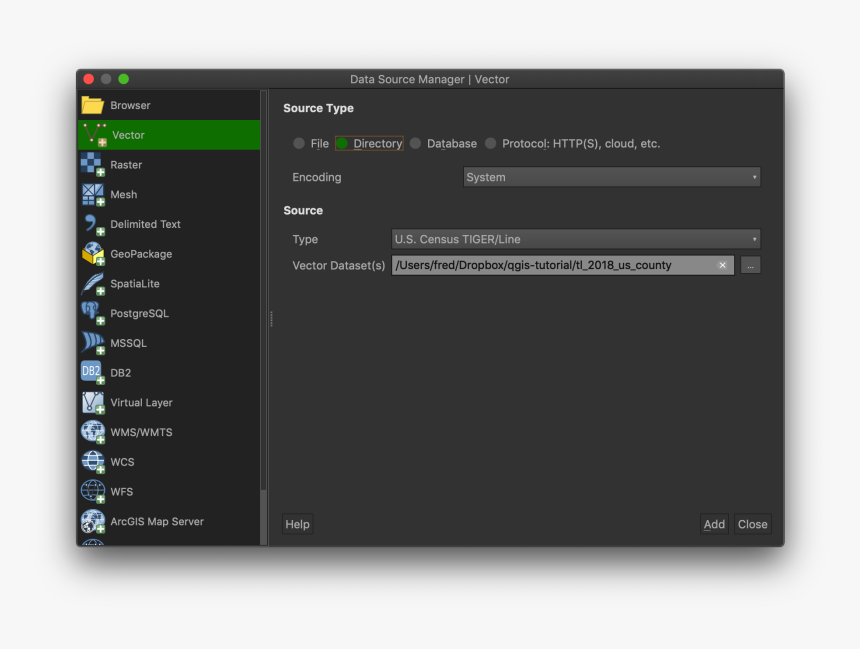Image resolution: width=860 pixels, height=649 pixels.
Task: Switch to the PostgreSQL tab label
Action: [139, 313]
